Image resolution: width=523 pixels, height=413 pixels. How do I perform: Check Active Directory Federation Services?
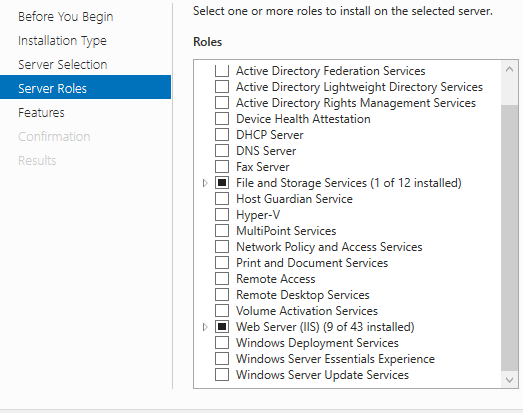(222, 71)
